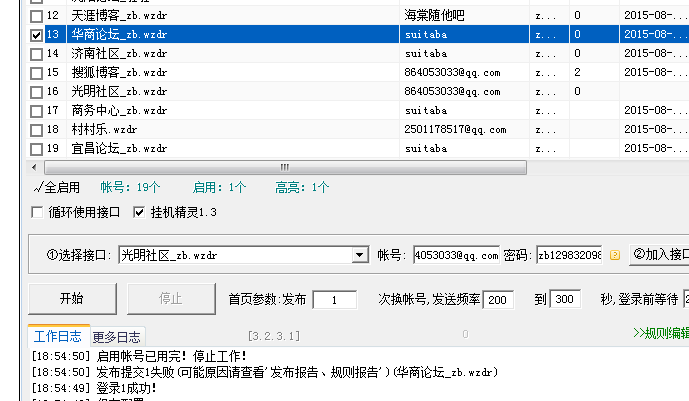Click the 加入接口 button
The width and height of the screenshot is (689, 401).
[659, 255]
